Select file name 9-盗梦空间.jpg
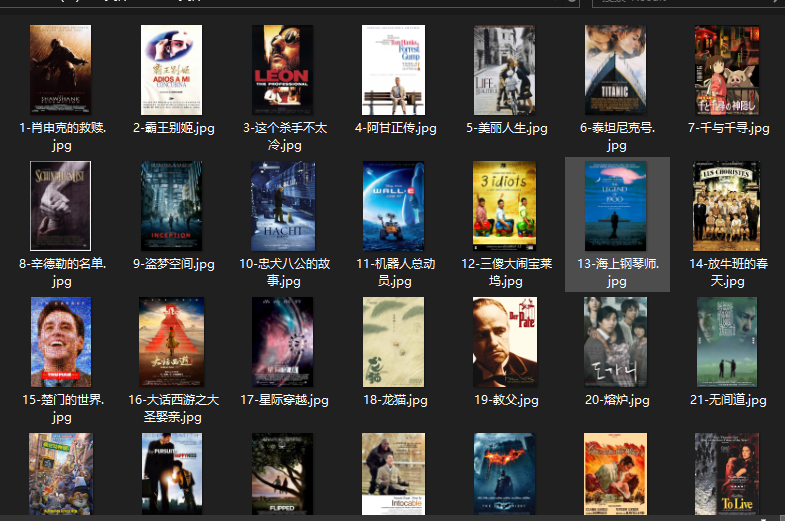785x521 pixels. pos(174,264)
